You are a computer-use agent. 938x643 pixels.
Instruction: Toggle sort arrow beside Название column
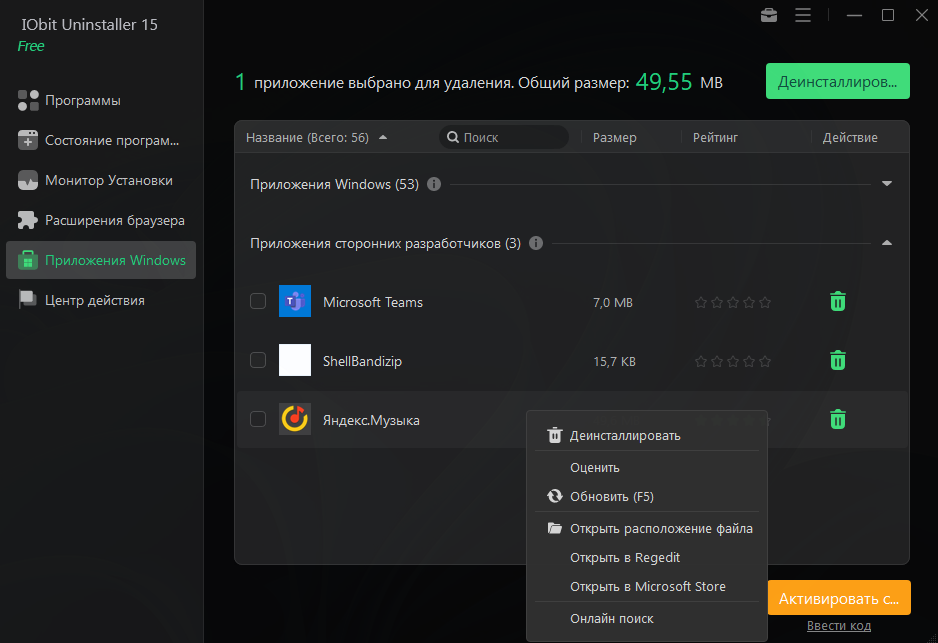coord(383,137)
